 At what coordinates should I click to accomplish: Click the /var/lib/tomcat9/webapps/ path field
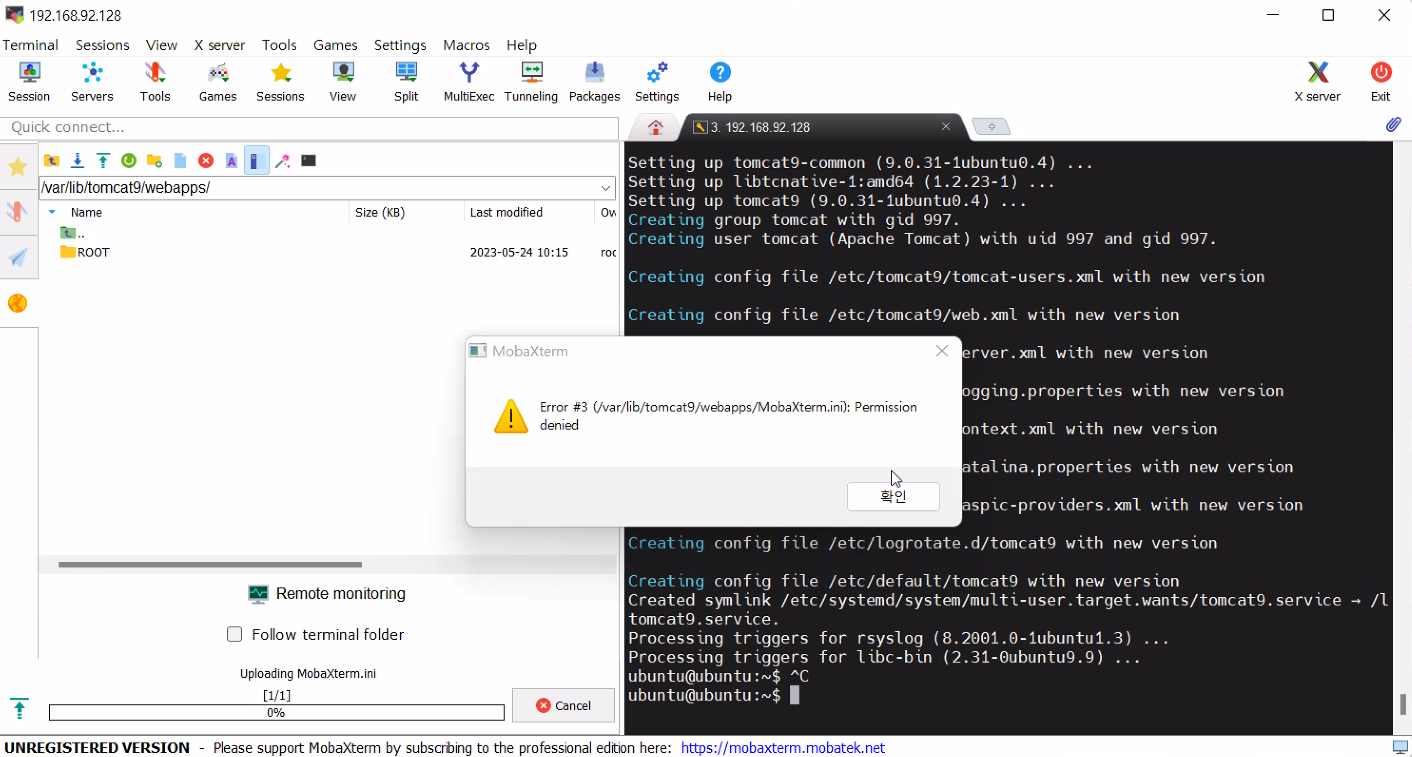318,188
